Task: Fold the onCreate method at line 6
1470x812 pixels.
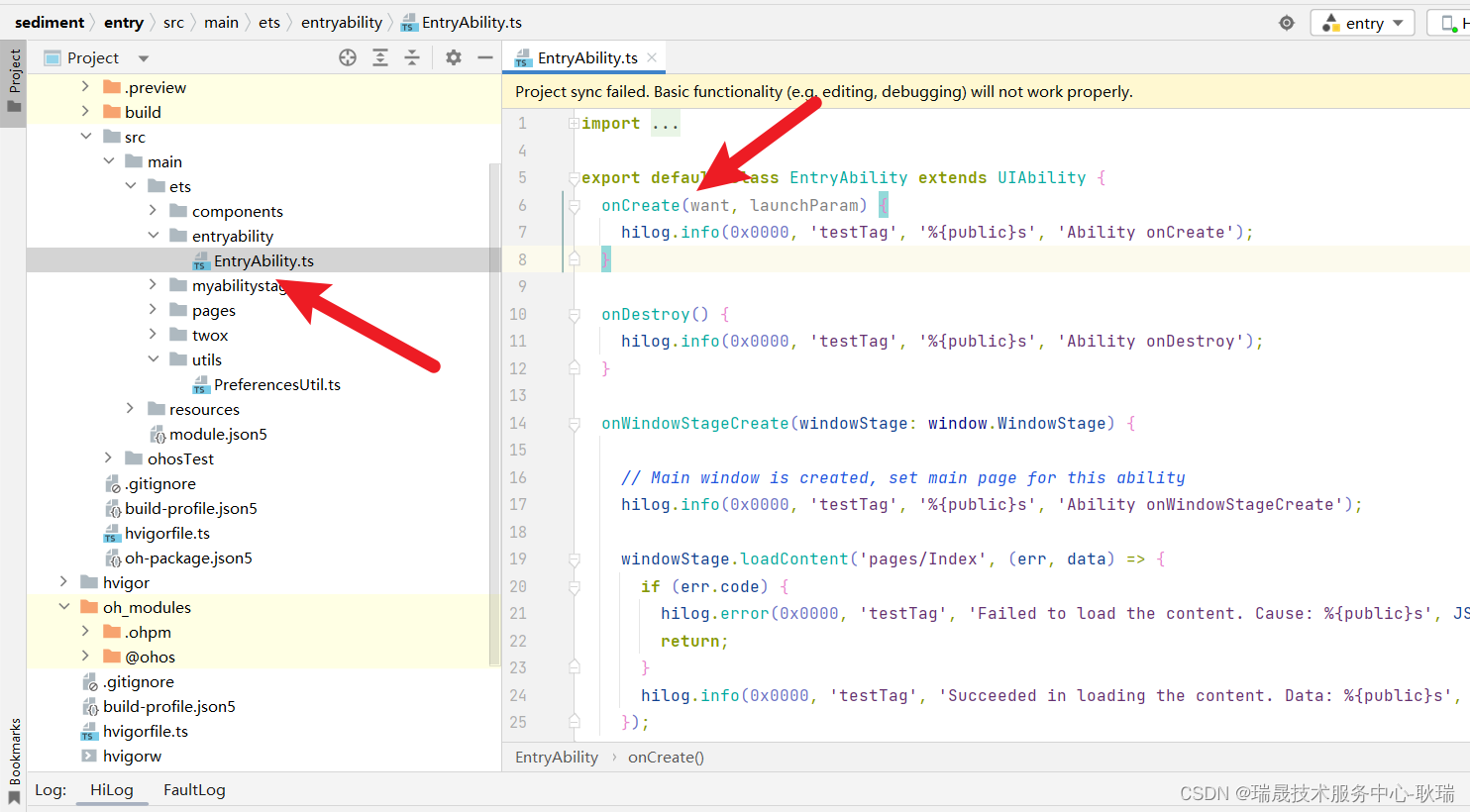Action: (x=574, y=205)
